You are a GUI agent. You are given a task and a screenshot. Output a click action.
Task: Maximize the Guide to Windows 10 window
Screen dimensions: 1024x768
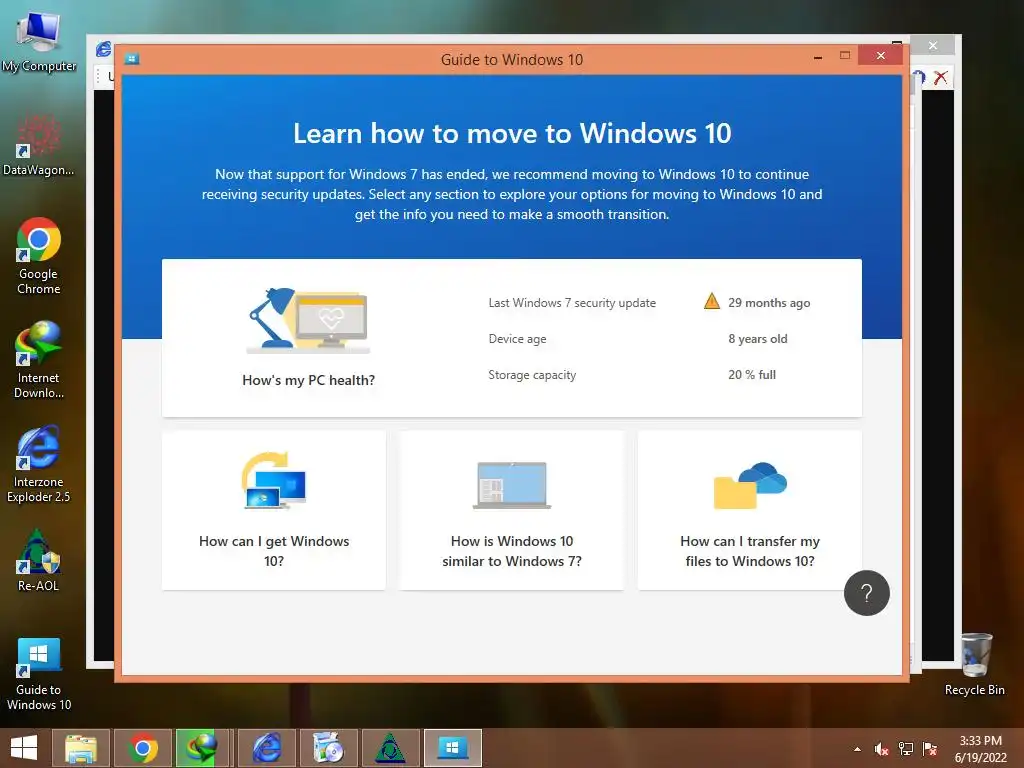tap(844, 56)
